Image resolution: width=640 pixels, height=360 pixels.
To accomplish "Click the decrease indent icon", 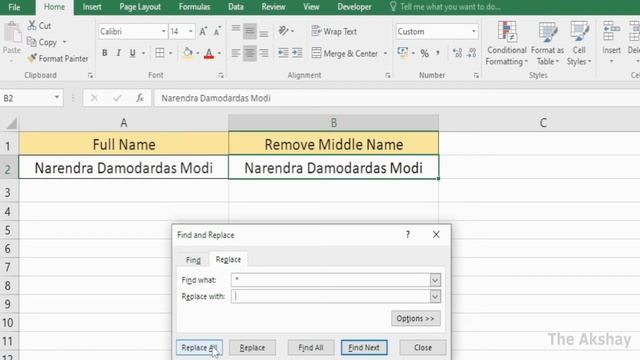I will pyautogui.click(x=283, y=53).
